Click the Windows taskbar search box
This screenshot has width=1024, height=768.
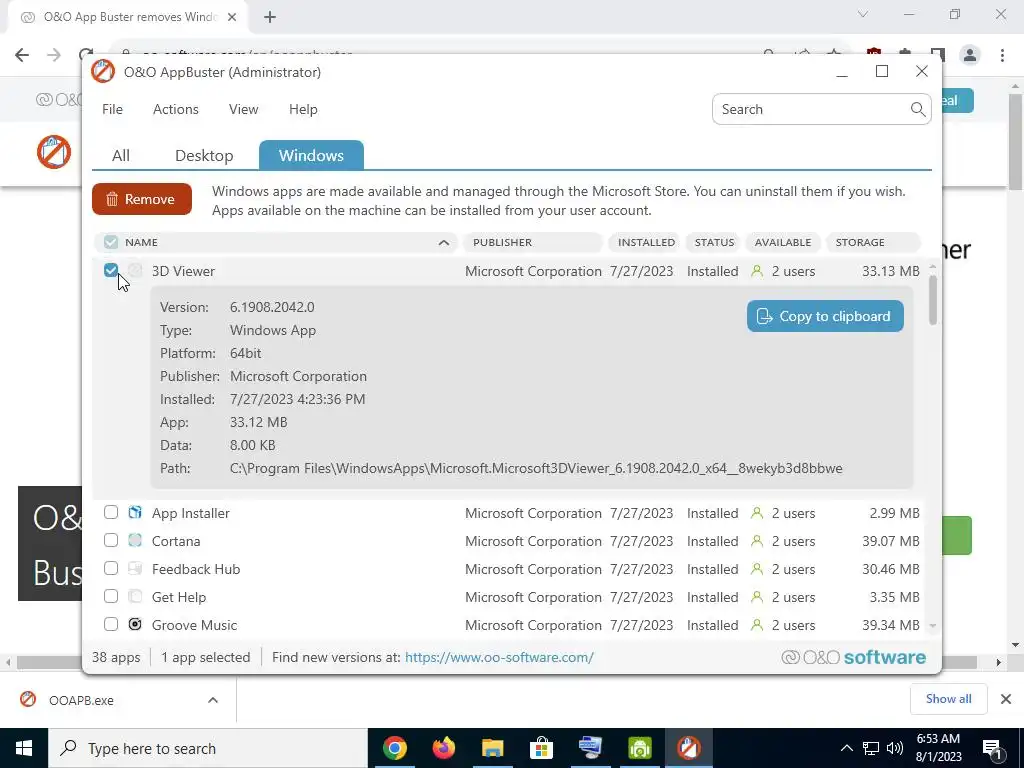pyautogui.click(x=208, y=748)
